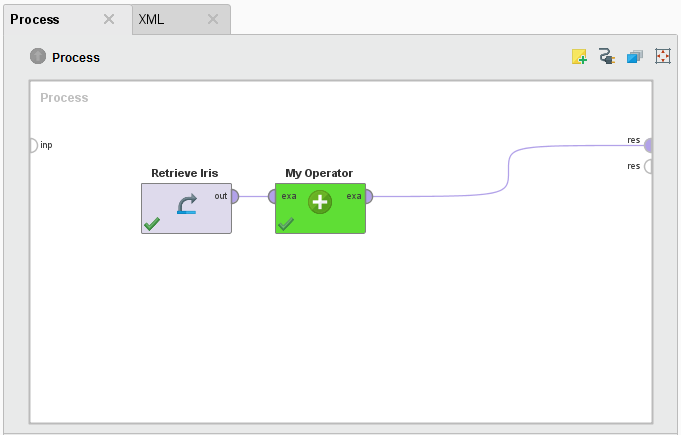Close the Process tab
The width and height of the screenshot is (681, 435).
[x=109, y=19]
